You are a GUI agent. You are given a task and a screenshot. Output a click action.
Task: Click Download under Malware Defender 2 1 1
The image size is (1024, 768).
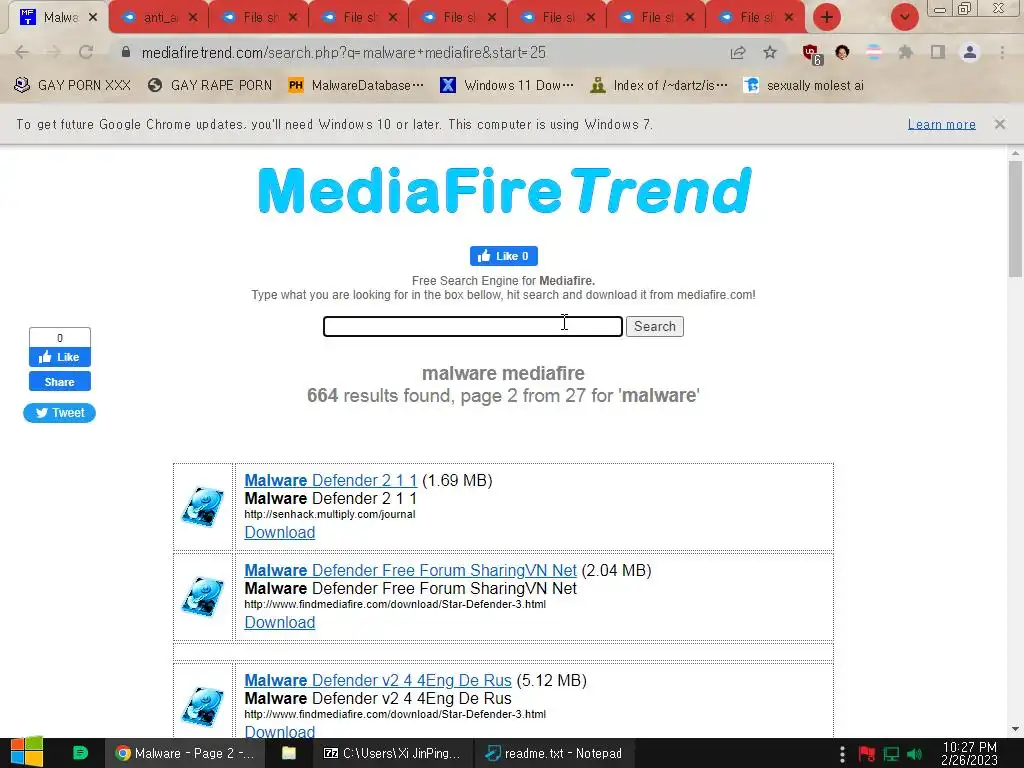280,532
